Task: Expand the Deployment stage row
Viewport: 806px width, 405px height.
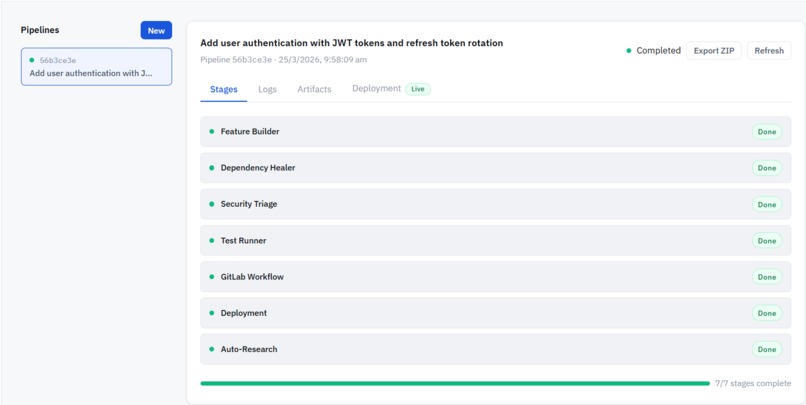Action: [x=496, y=313]
